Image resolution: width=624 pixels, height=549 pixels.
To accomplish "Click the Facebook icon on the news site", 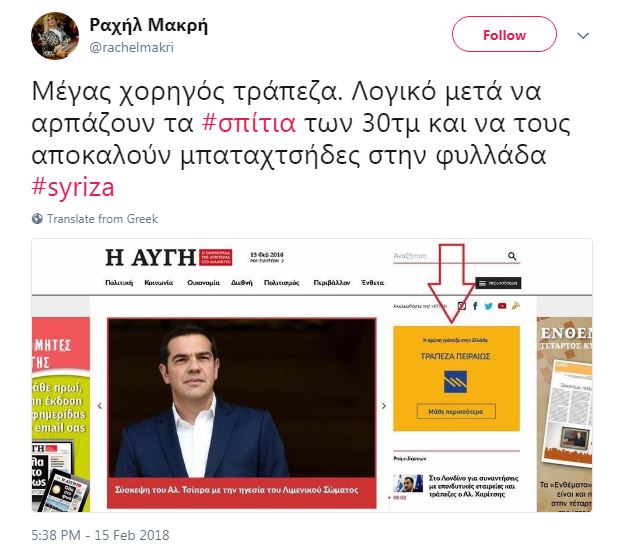I will [475, 306].
